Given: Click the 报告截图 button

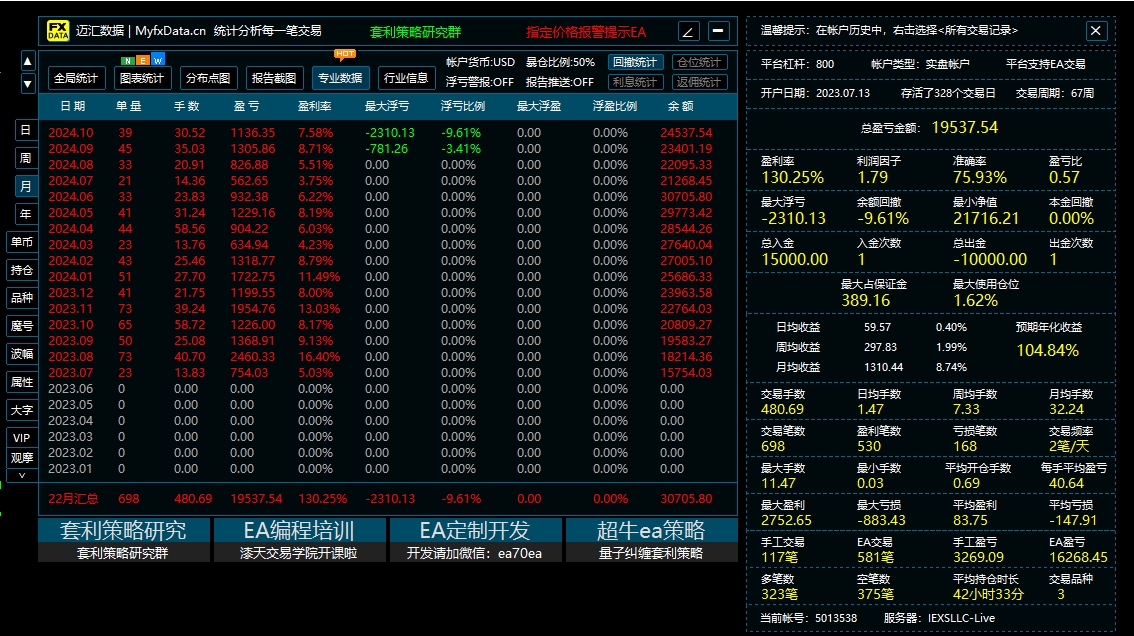Looking at the screenshot, I should [x=273, y=78].
